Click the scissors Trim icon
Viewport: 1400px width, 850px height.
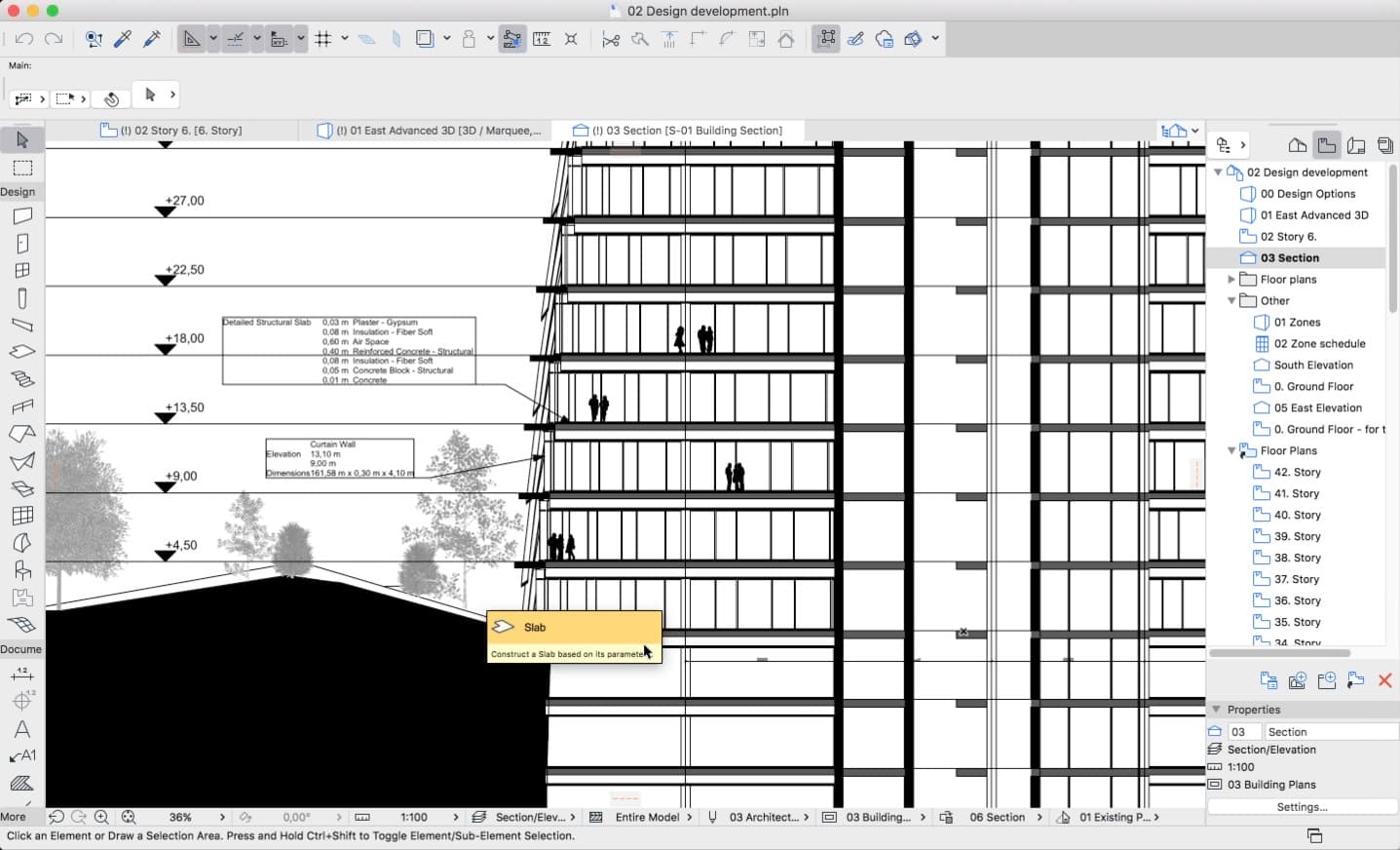click(x=611, y=39)
